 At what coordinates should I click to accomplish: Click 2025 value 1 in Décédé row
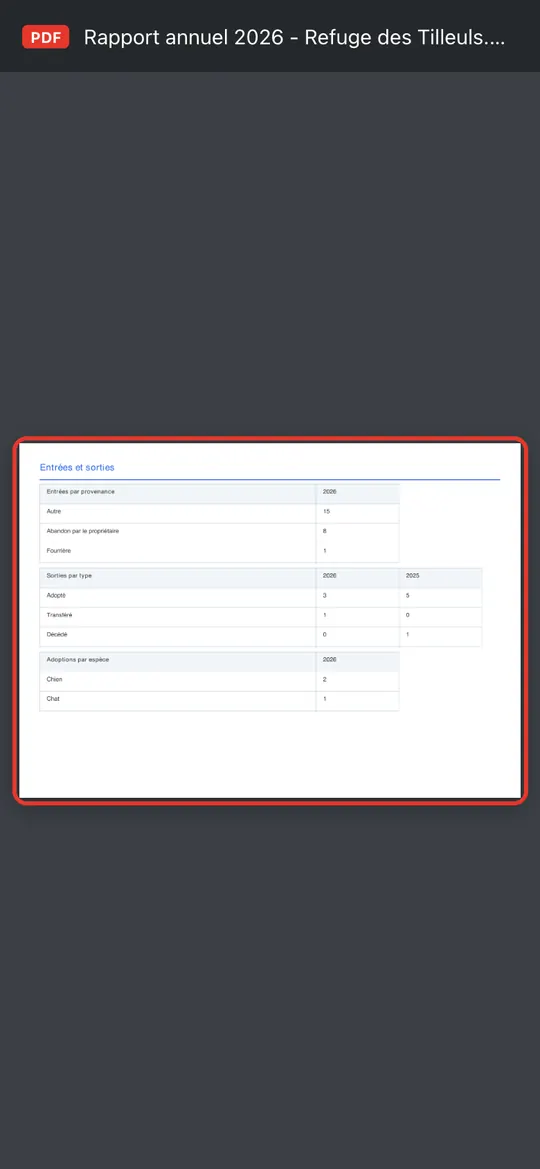point(407,634)
